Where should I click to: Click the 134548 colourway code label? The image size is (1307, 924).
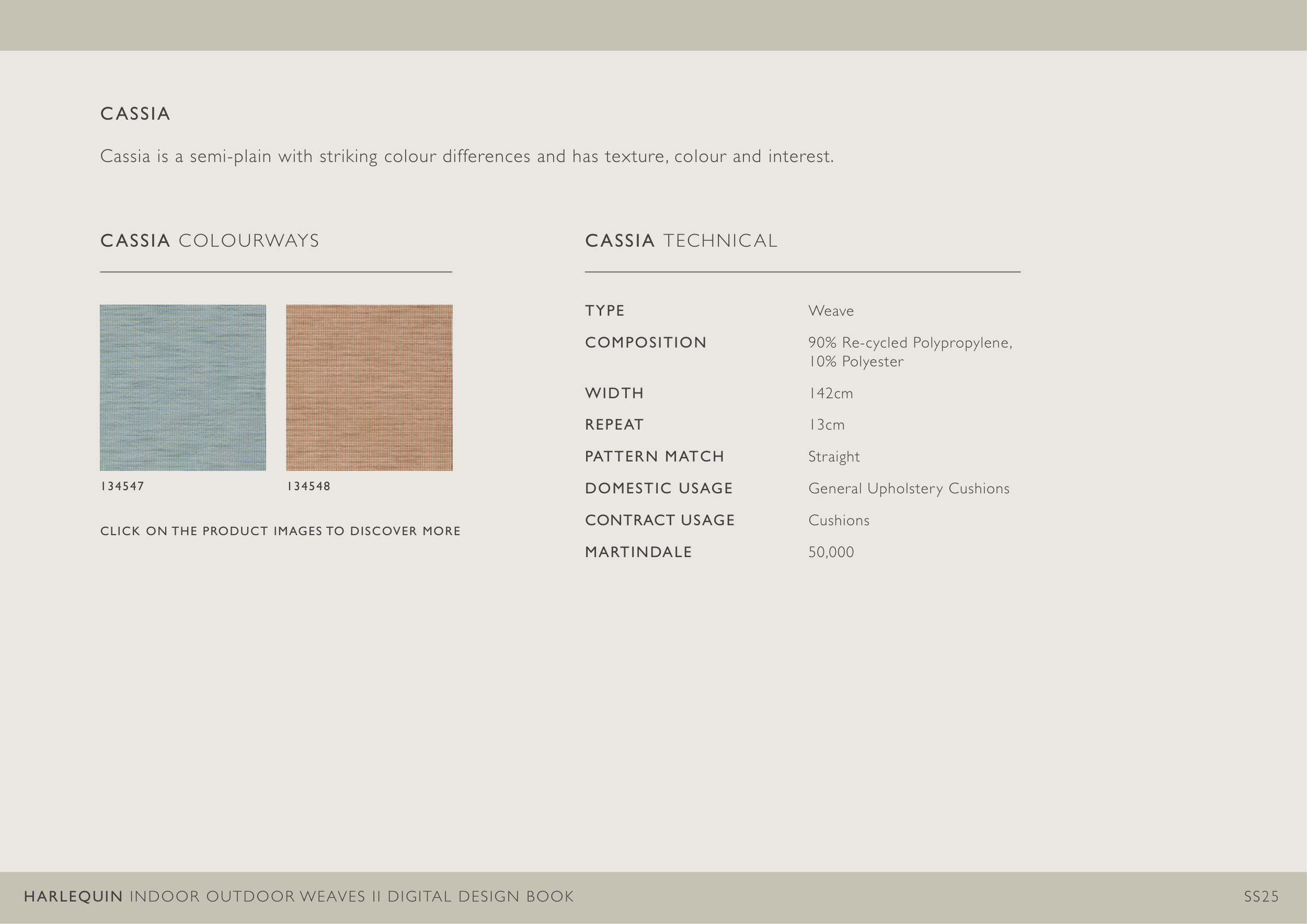click(308, 487)
